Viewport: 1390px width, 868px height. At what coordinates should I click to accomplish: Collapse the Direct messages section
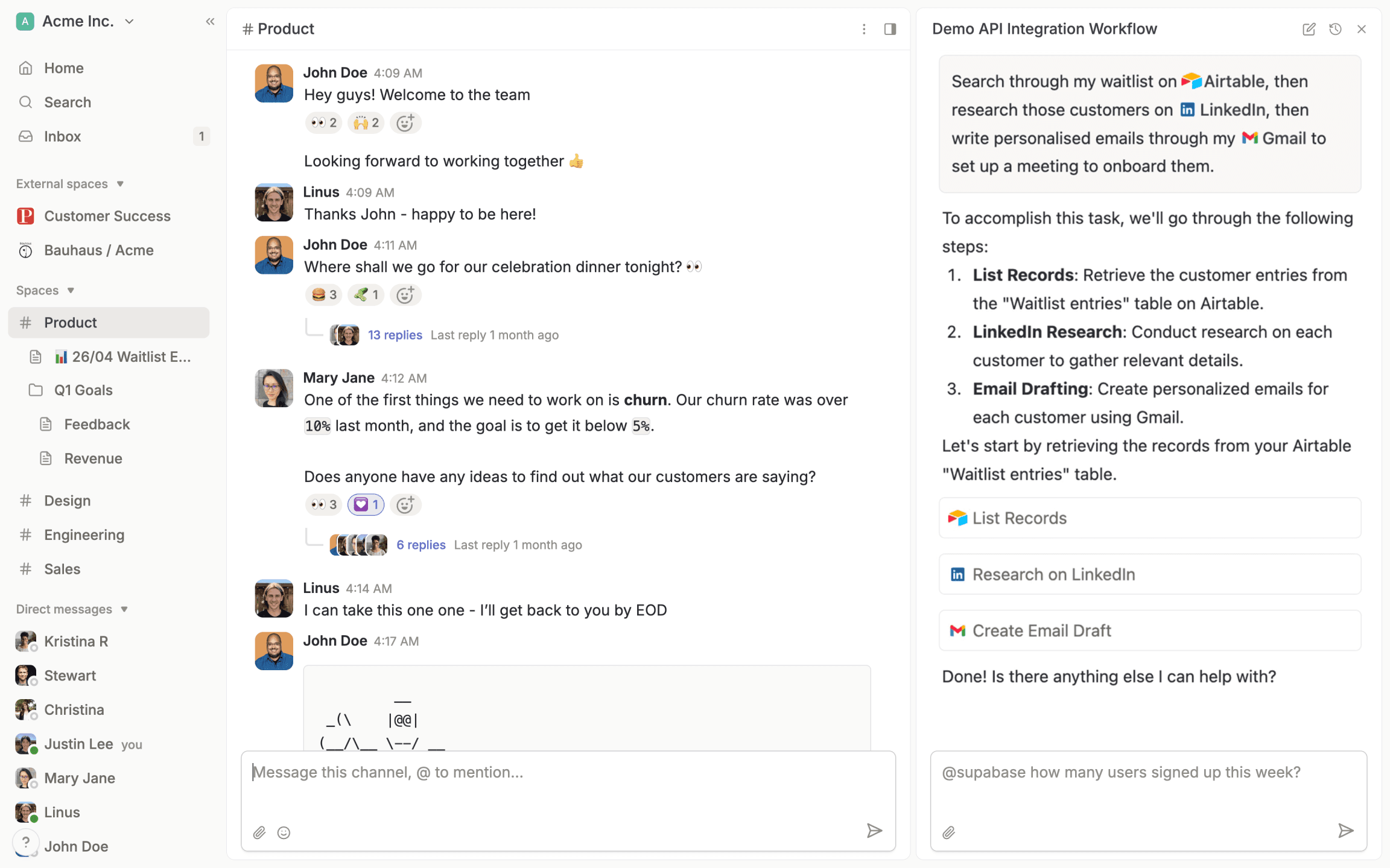point(124,609)
